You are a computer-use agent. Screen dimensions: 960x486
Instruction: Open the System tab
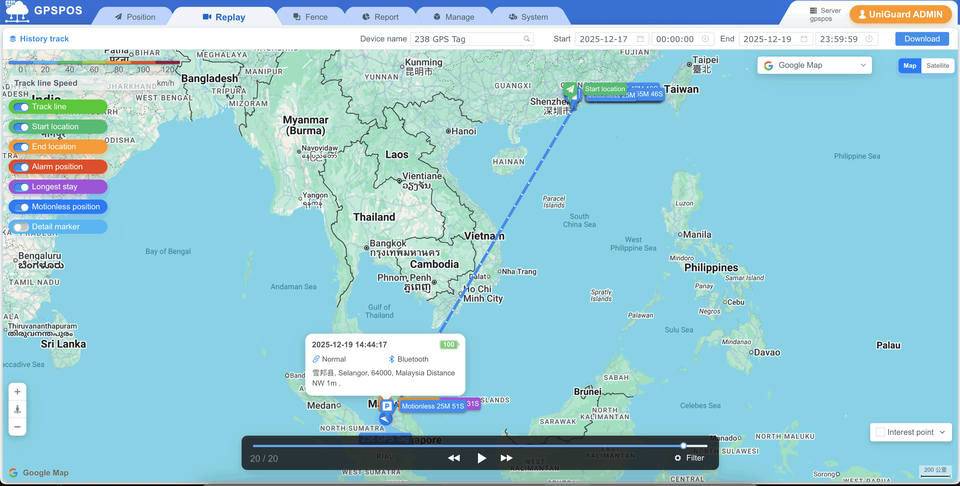point(528,17)
